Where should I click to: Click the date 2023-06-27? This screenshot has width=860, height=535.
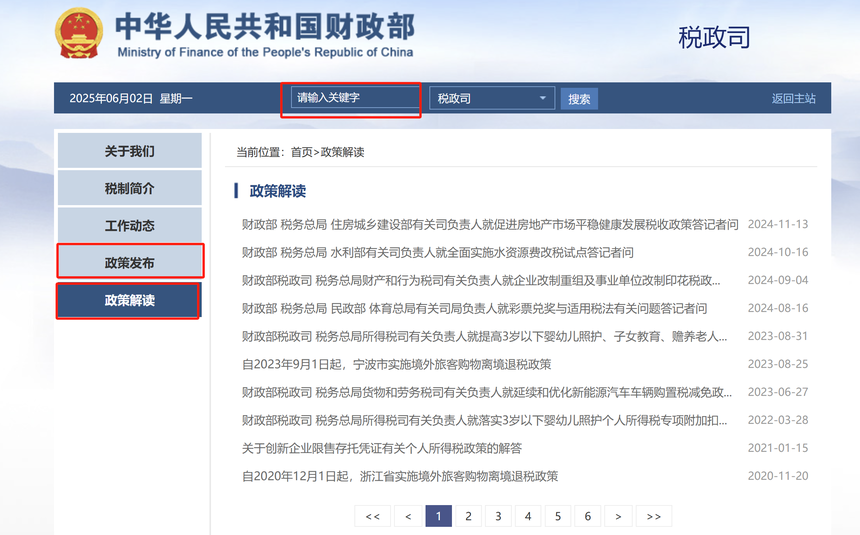[x=778, y=392]
